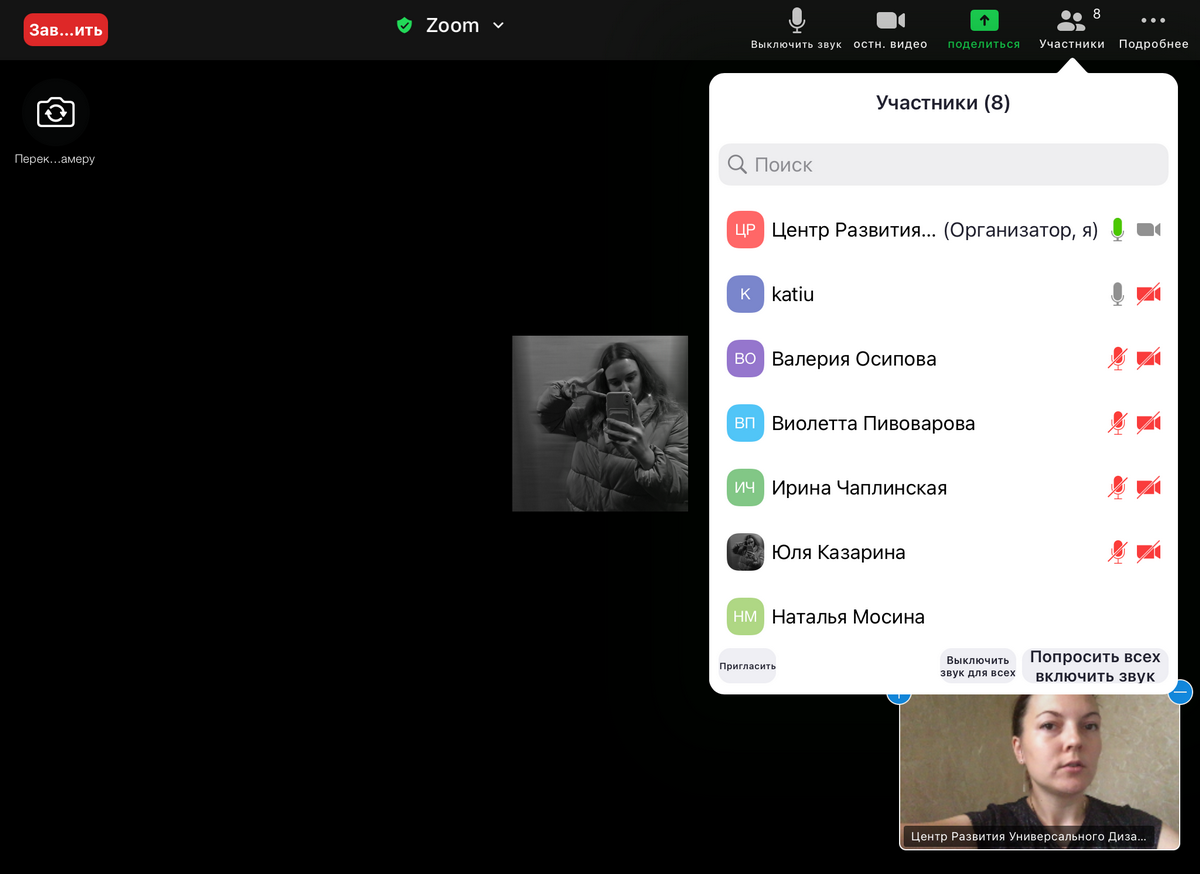Click the video-off icon for Юля Казарина
Image resolution: width=1200 pixels, height=874 pixels.
point(1149,552)
